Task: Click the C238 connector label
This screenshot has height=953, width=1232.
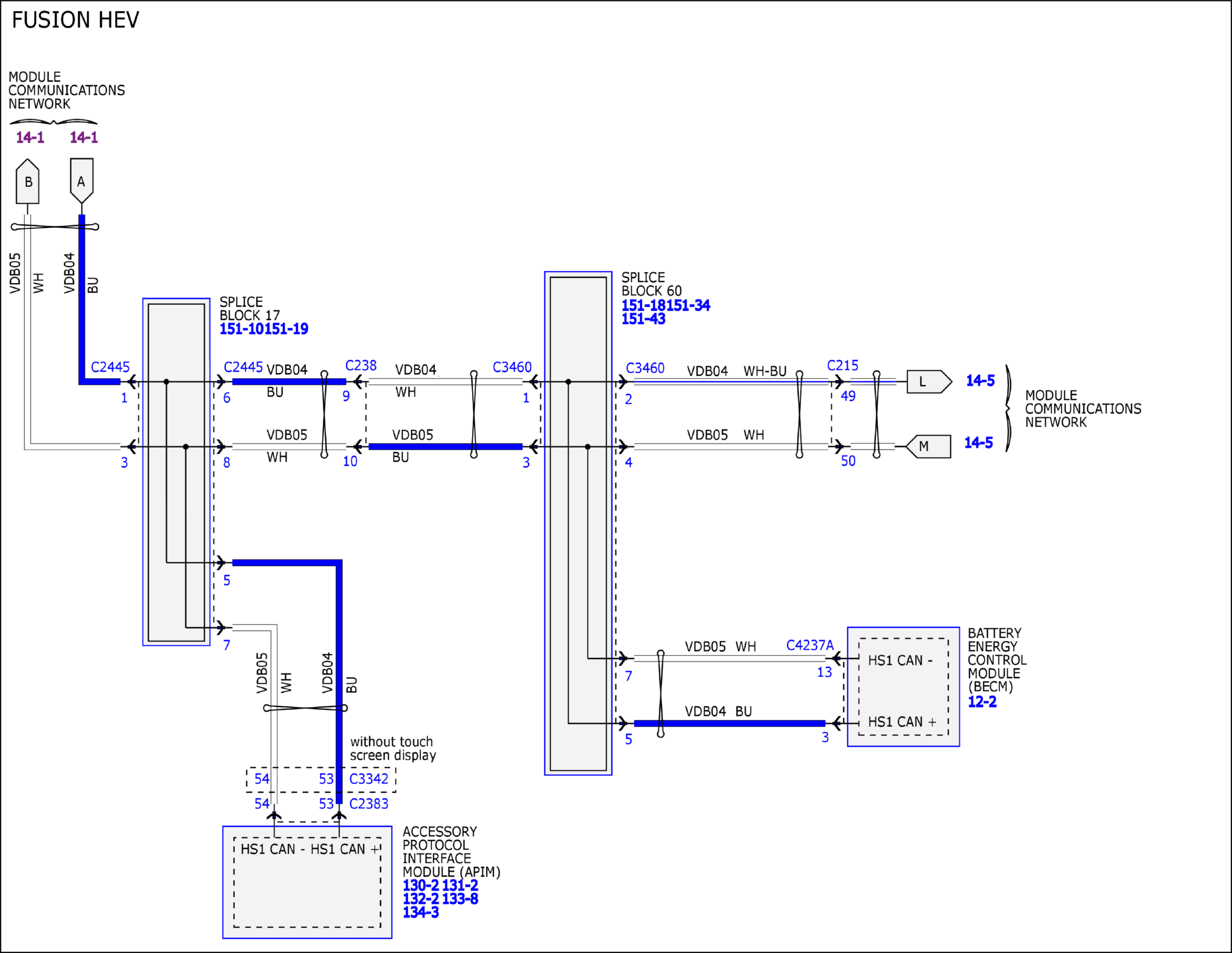Action: tap(361, 366)
